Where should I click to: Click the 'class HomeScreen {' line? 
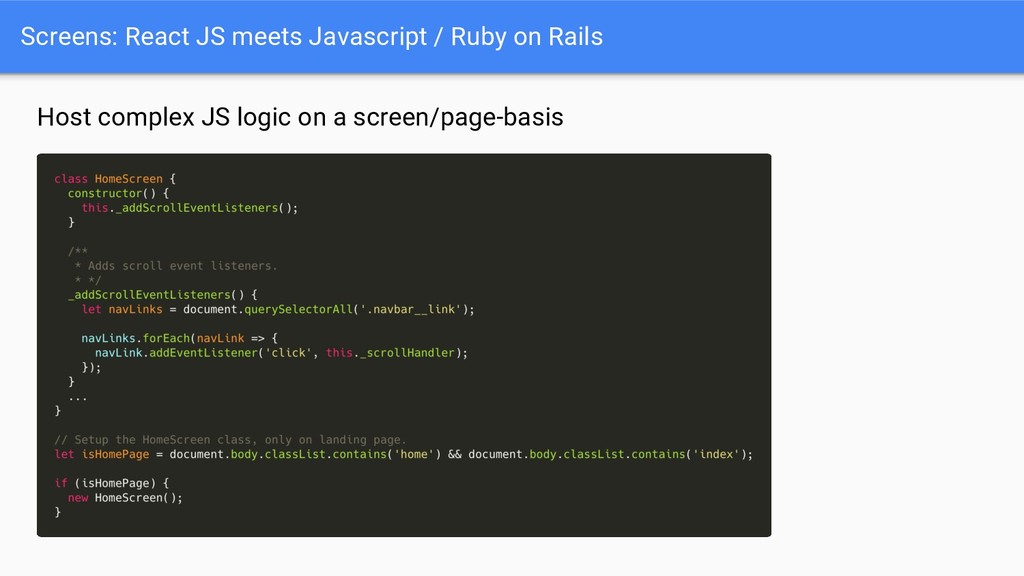(x=115, y=179)
